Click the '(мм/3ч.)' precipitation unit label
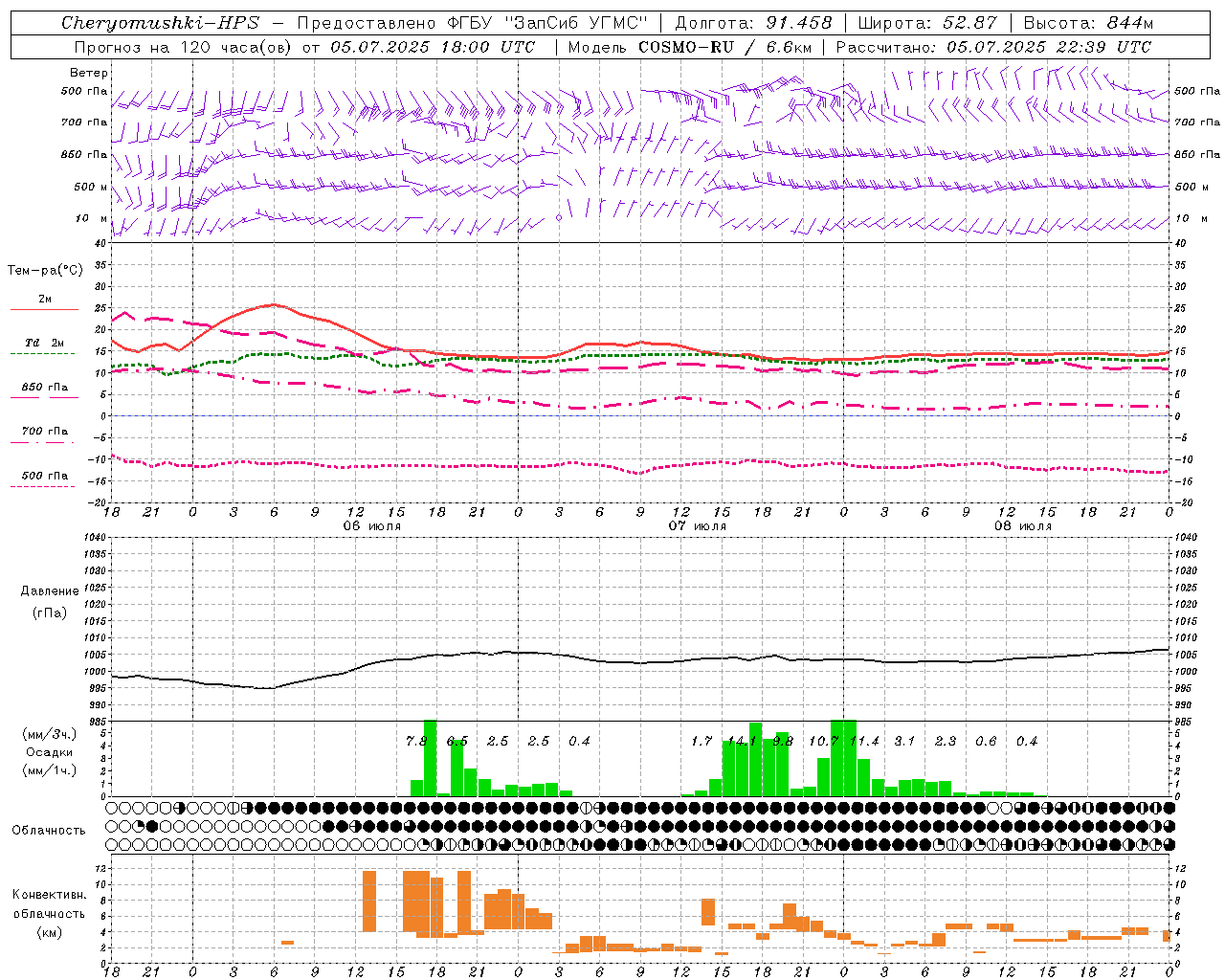The height and width of the screenshot is (980, 1225). point(50,734)
